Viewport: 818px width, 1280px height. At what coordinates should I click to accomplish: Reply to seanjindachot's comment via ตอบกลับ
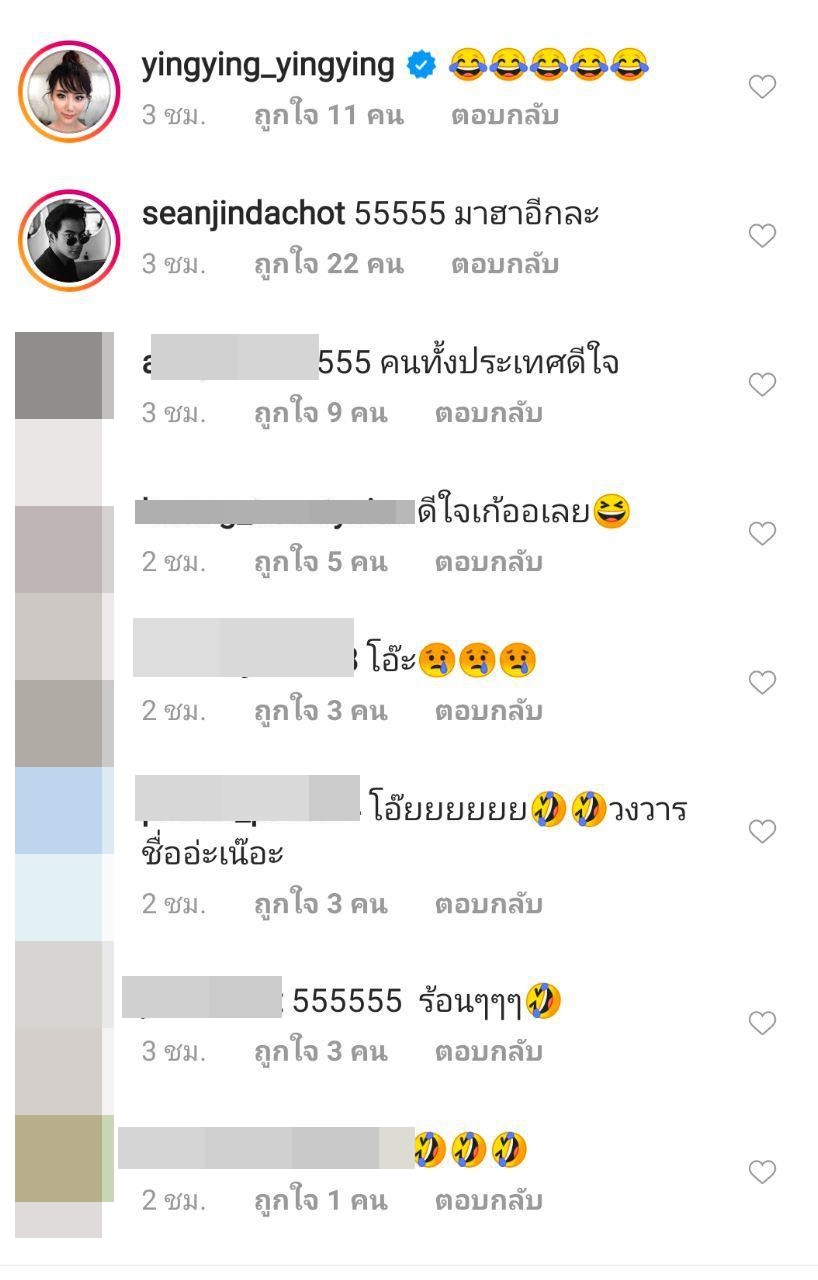(x=504, y=265)
